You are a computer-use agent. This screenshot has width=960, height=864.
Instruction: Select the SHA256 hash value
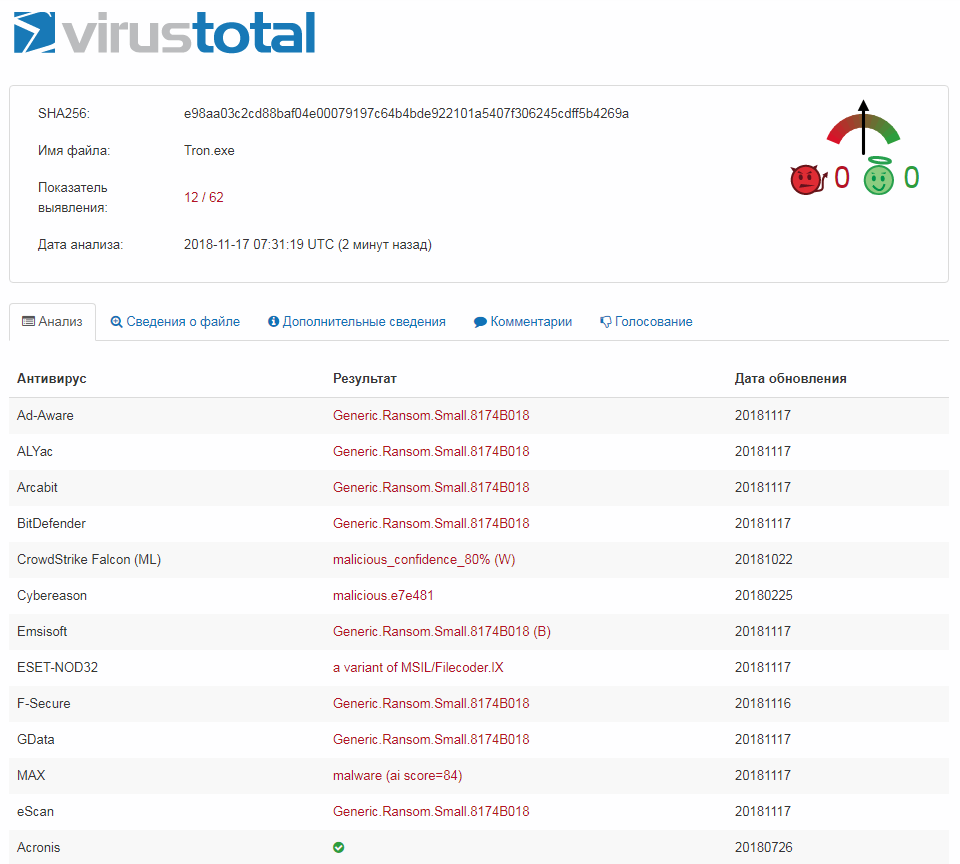(x=407, y=113)
